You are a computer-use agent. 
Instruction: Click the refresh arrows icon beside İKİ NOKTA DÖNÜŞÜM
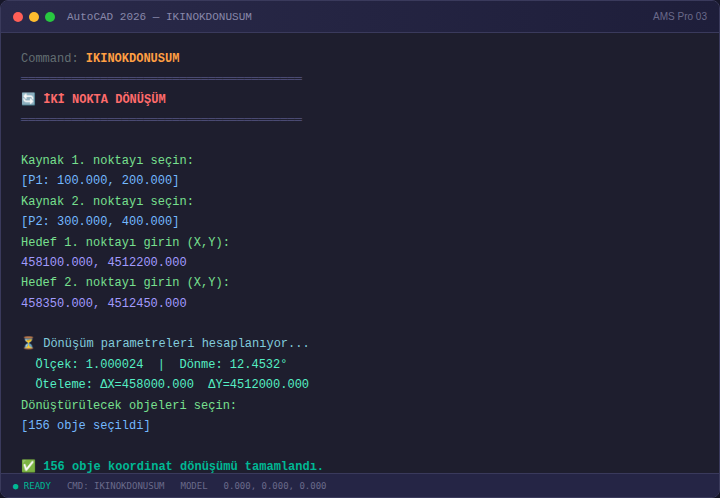(x=28, y=99)
